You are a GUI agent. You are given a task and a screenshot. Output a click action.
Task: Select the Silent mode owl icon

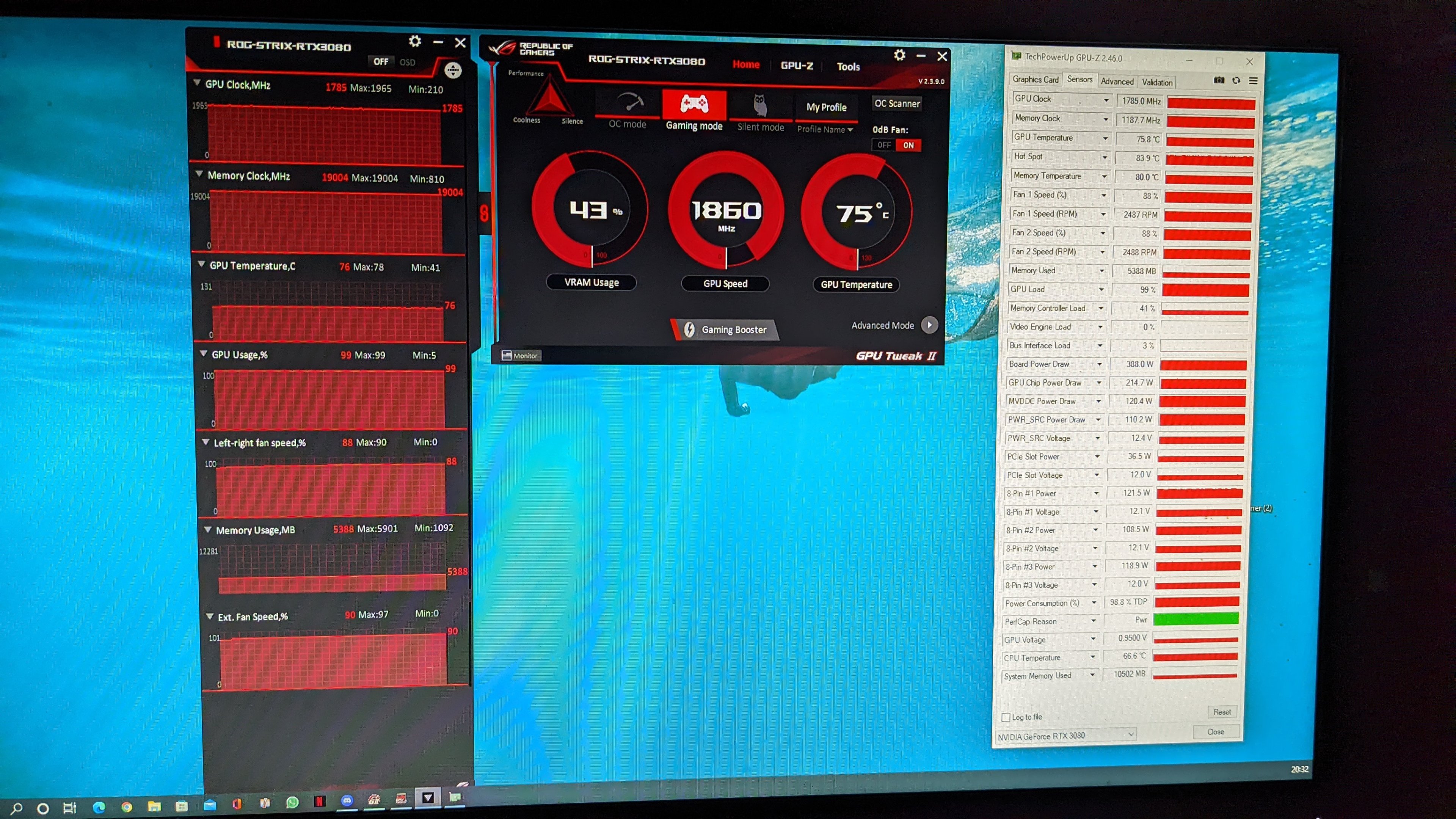pos(760,106)
